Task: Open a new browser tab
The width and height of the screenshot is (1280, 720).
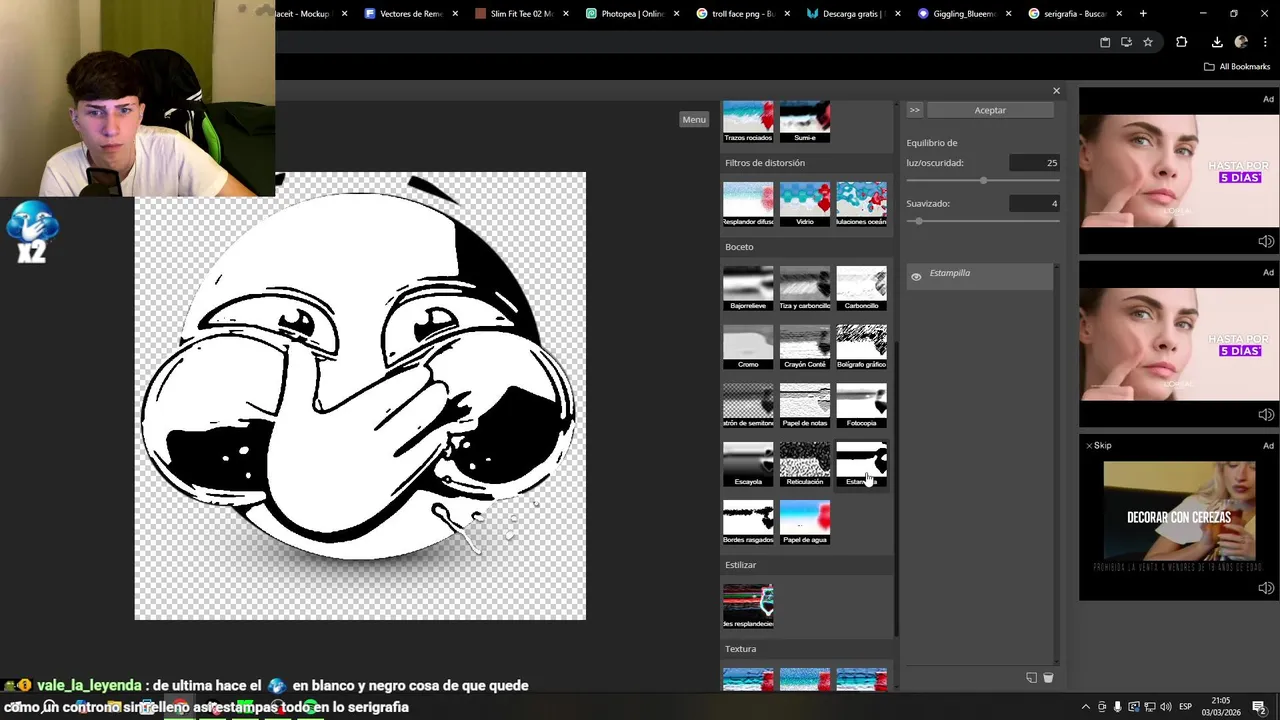Action: [1143, 14]
